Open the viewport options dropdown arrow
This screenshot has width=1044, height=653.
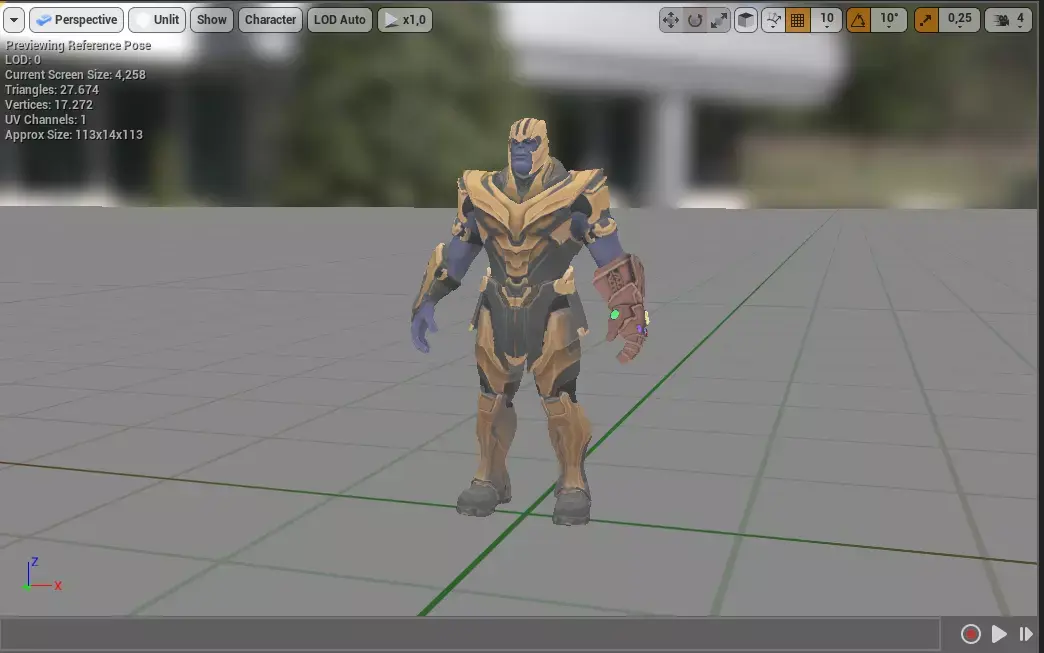coord(14,20)
